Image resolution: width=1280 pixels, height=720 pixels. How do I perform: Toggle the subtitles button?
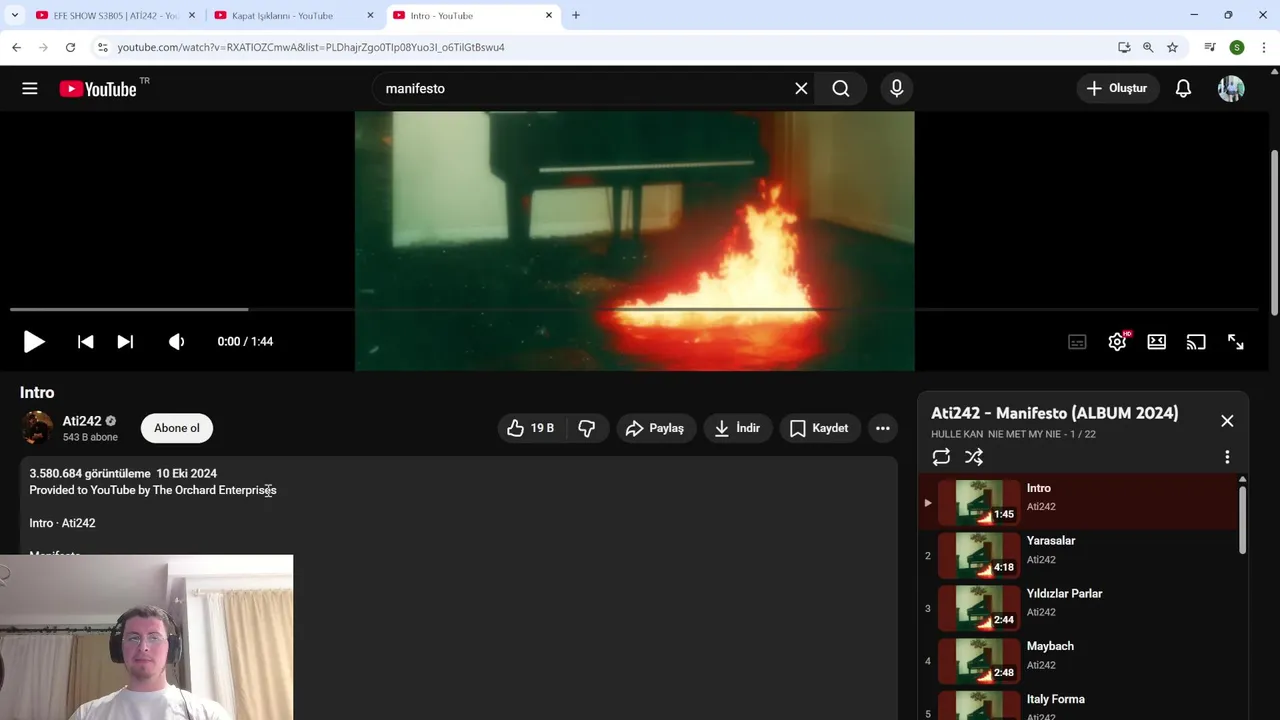1077,342
